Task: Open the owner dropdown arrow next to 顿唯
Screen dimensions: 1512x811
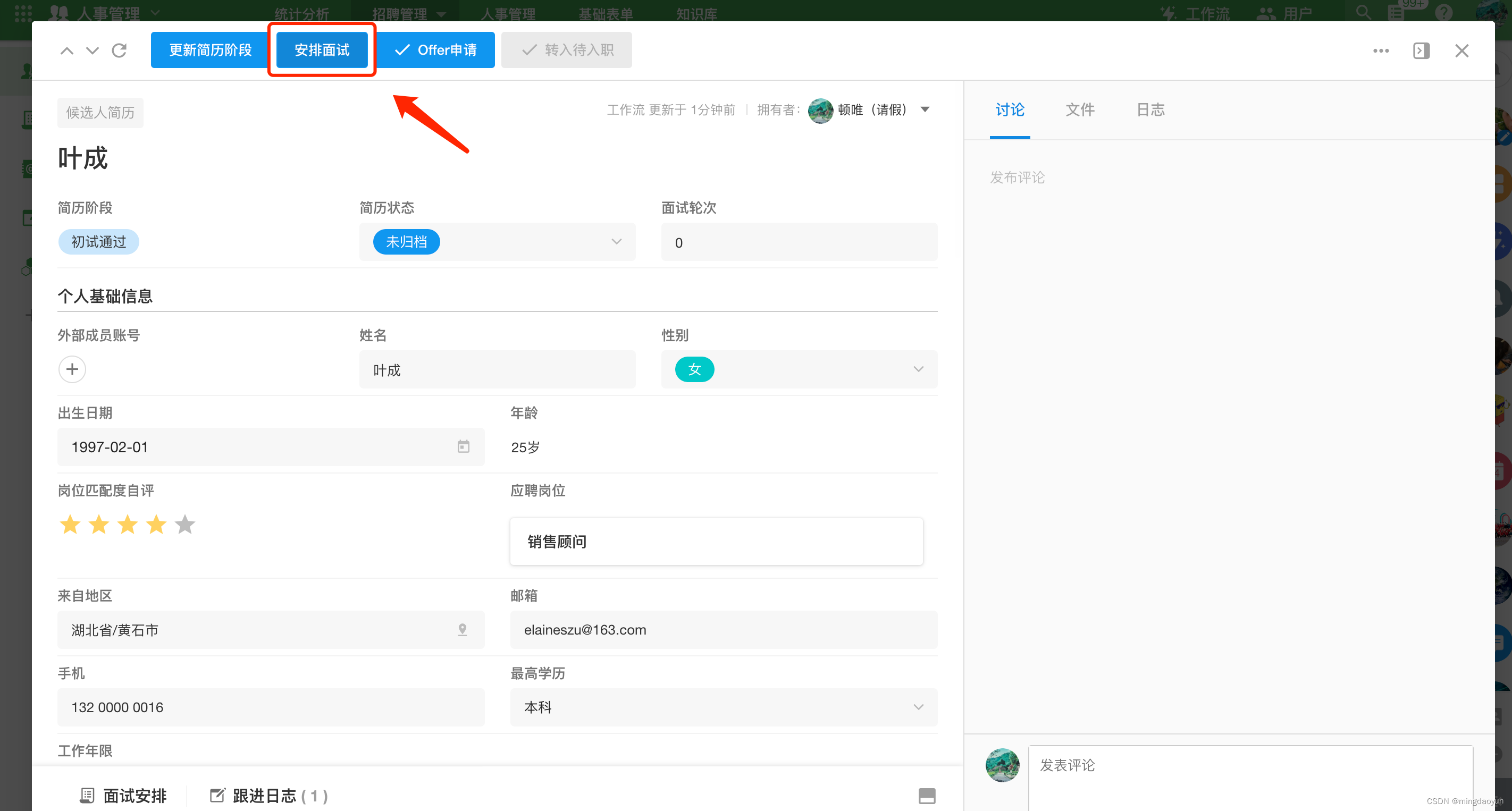Action: point(925,109)
